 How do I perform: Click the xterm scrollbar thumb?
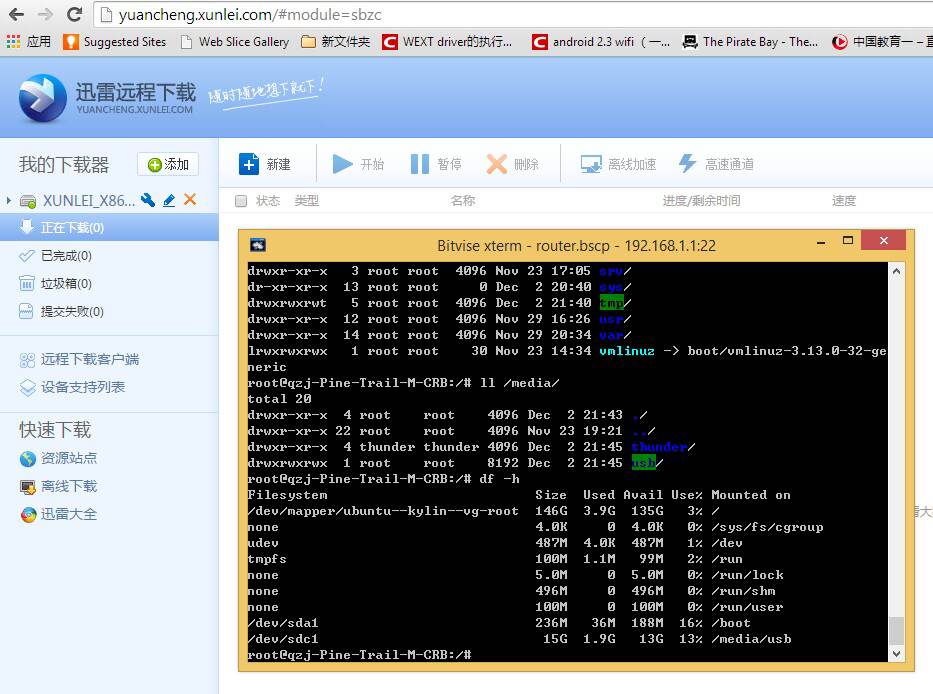coord(896,631)
